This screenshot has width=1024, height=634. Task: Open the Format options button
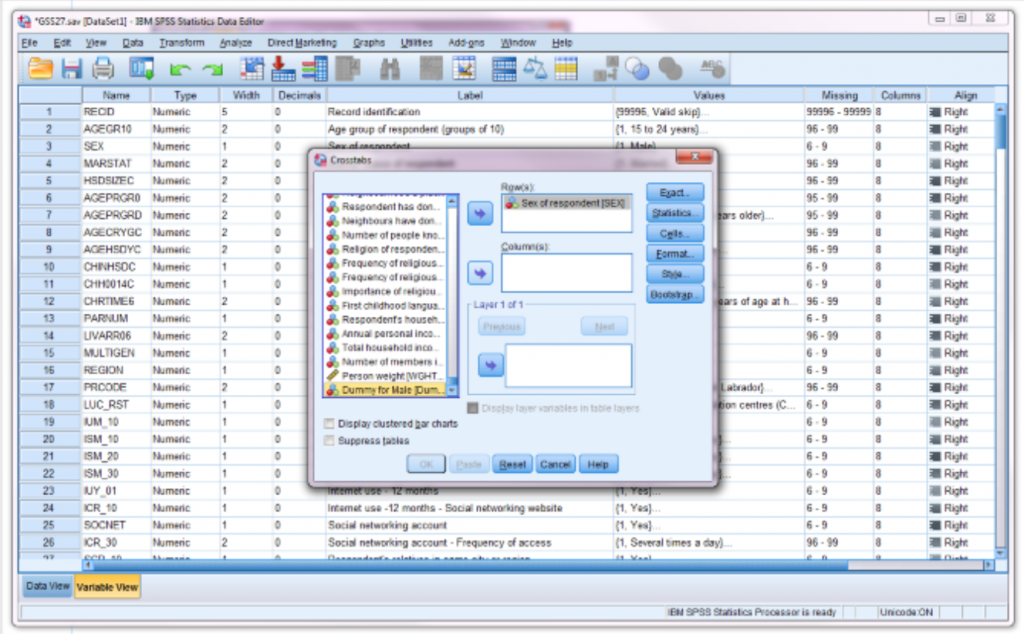coord(675,253)
